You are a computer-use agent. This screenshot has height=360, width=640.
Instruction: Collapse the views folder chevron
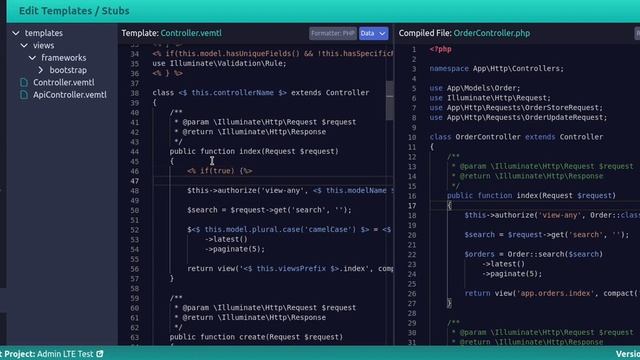click(x=24, y=45)
